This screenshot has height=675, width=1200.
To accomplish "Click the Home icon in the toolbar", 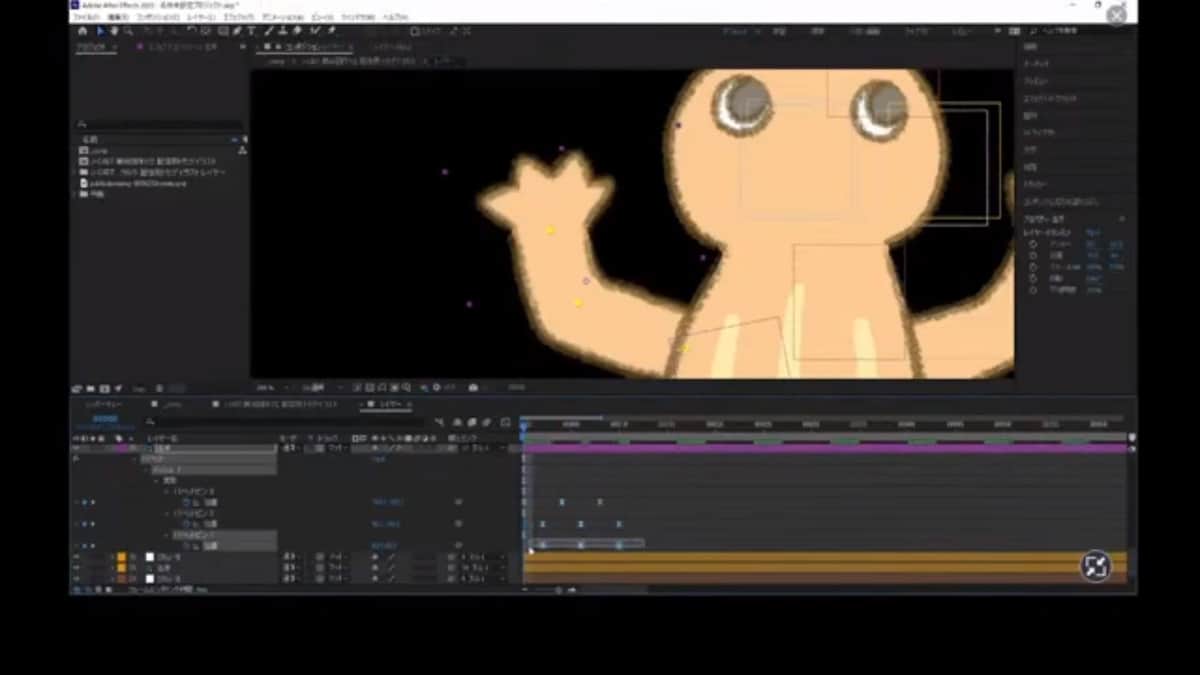I will coord(84,31).
